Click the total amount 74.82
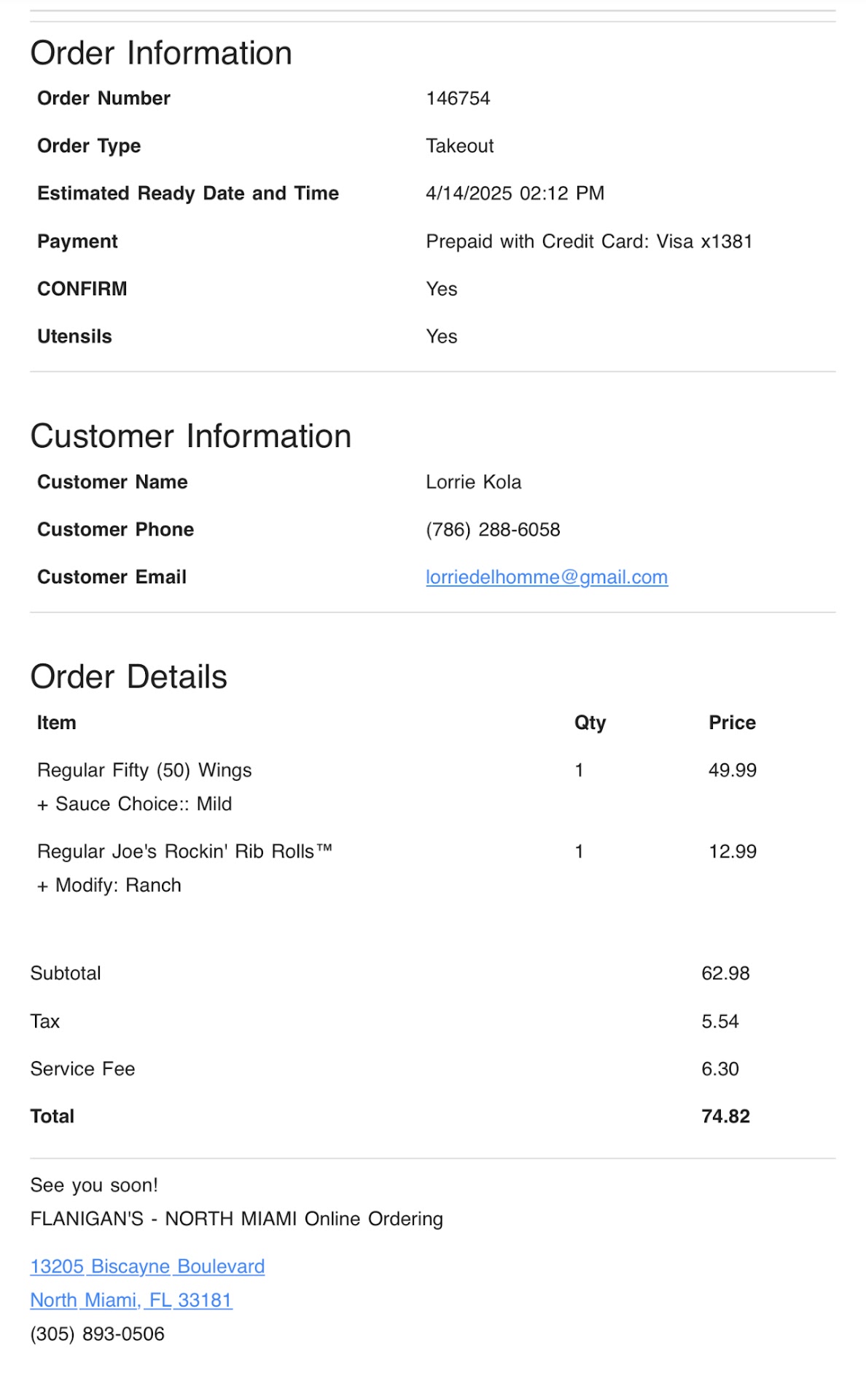This screenshot has width=866, height=1400. tap(725, 1116)
